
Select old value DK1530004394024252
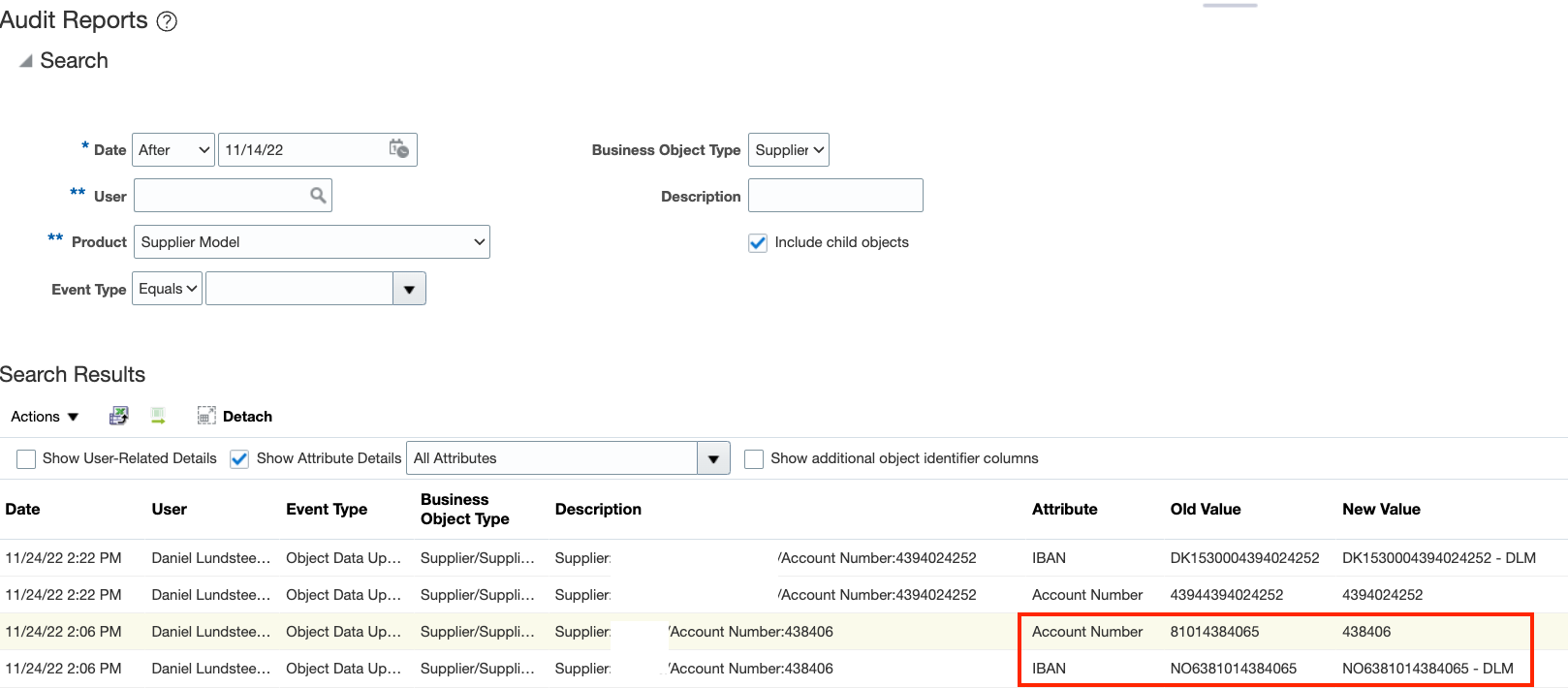(1245, 558)
